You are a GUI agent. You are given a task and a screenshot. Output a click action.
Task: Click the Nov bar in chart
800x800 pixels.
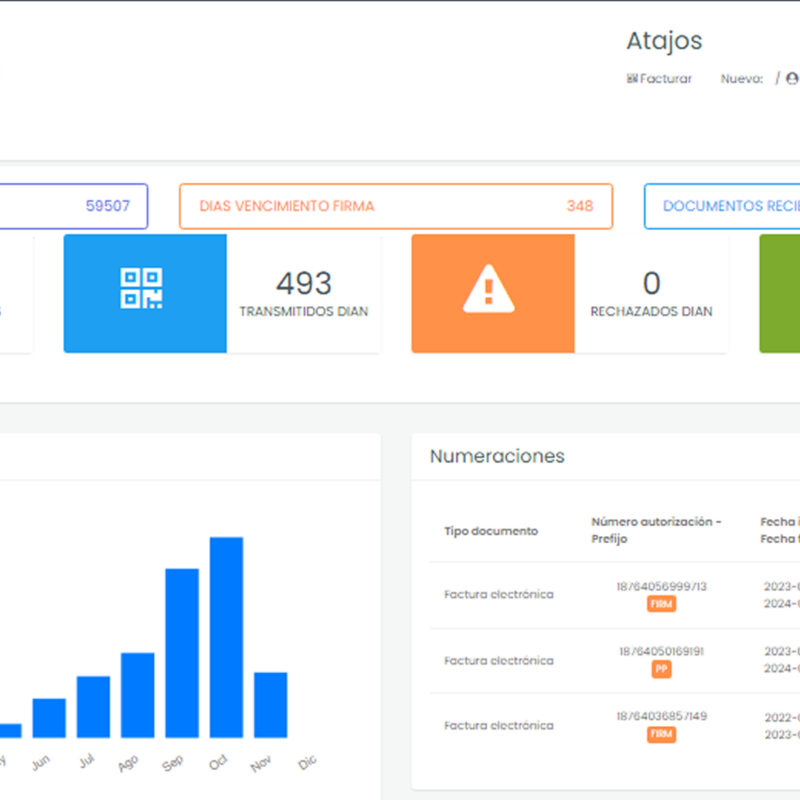click(x=270, y=705)
